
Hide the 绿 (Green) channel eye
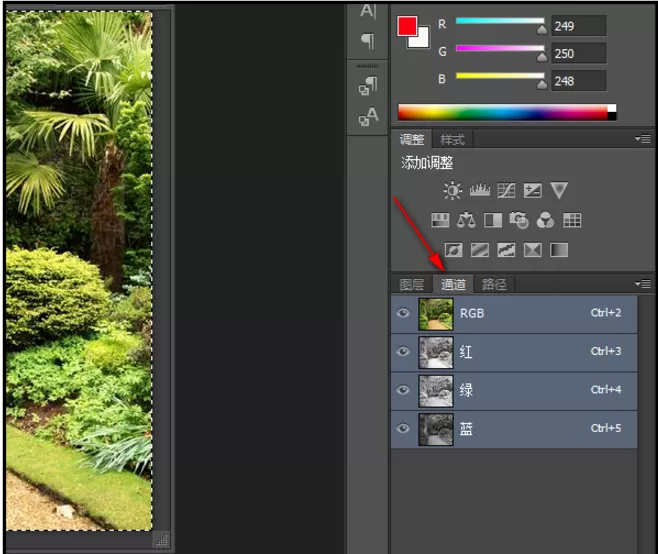click(x=403, y=390)
